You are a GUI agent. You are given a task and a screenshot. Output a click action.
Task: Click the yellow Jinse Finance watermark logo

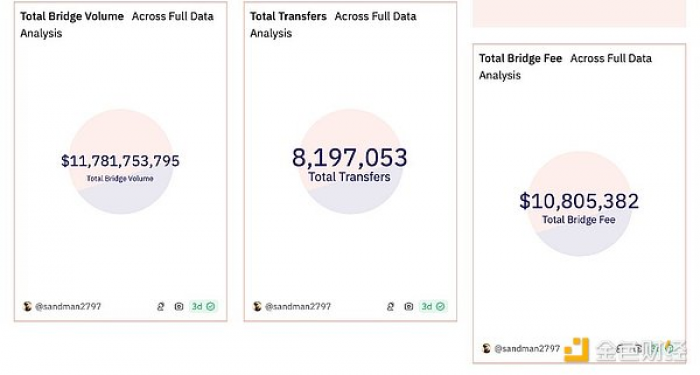[x=576, y=350]
